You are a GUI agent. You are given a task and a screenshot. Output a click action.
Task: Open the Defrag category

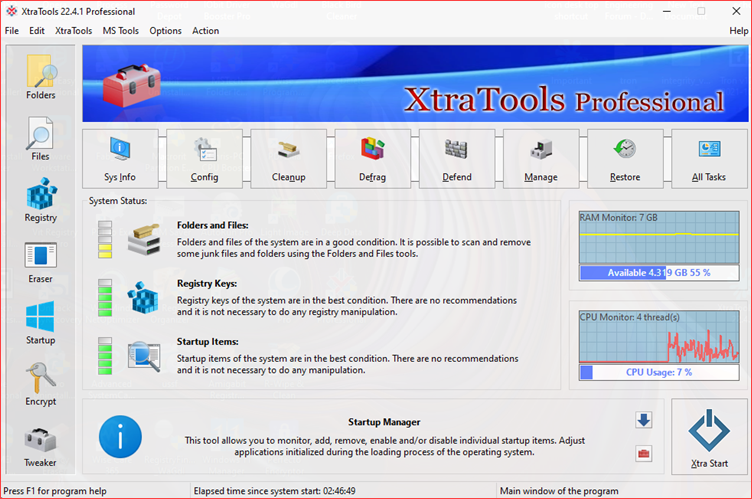tap(373, 159)
